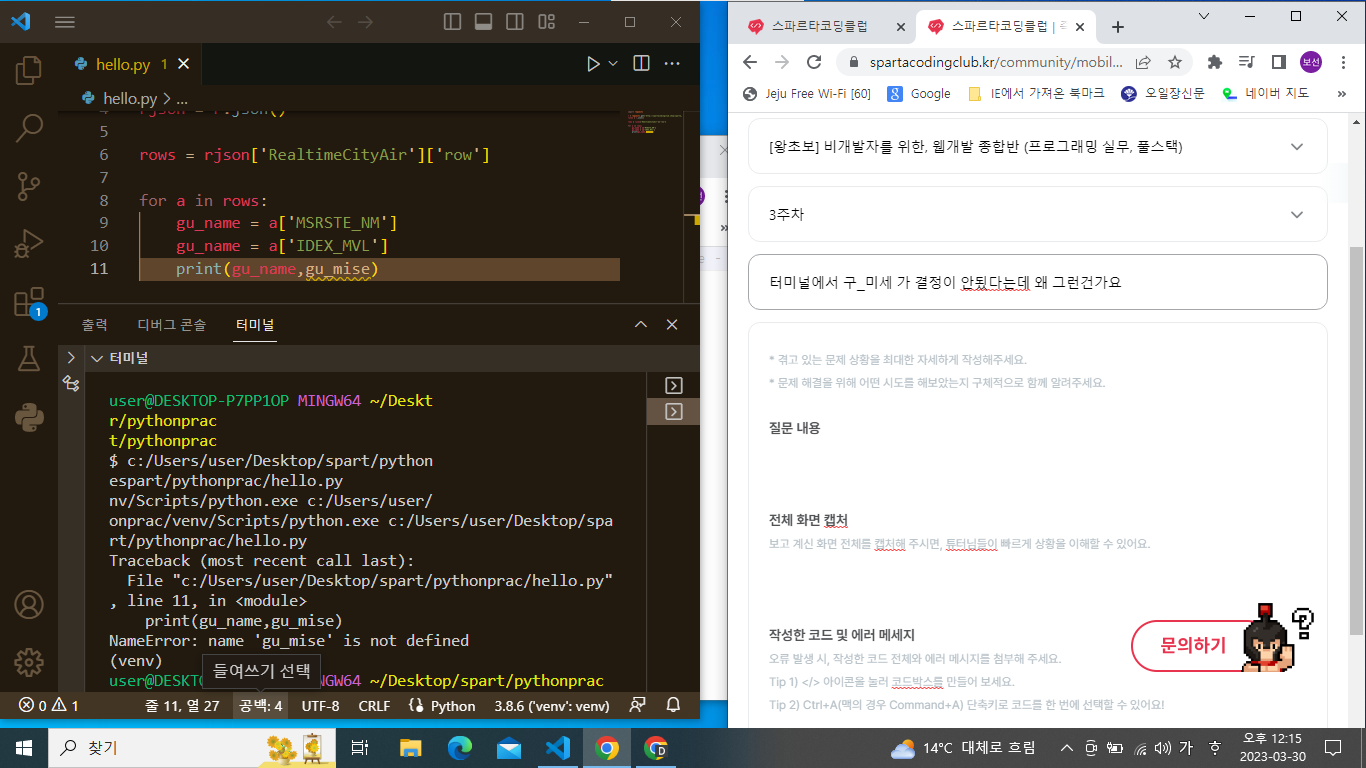This screenshot has height=768, width=1366.
Task: Reload the Chrome page
Action: [814, 62]
